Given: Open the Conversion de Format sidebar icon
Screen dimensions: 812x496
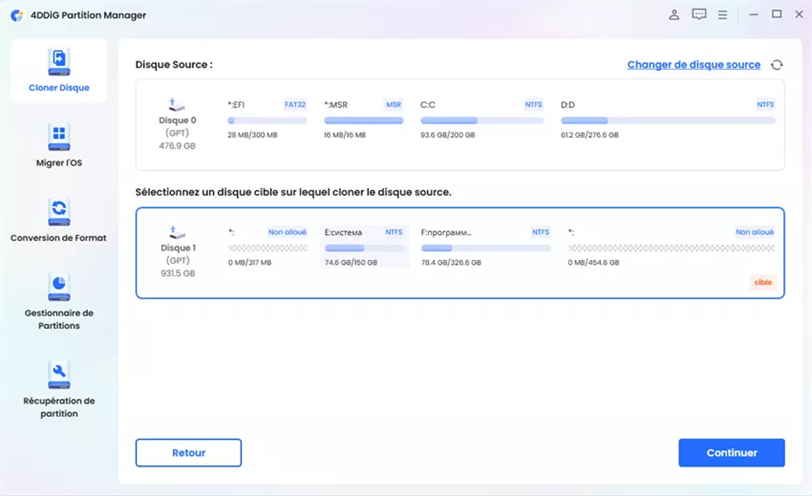Looking at the screenshot, I should 59,212.
